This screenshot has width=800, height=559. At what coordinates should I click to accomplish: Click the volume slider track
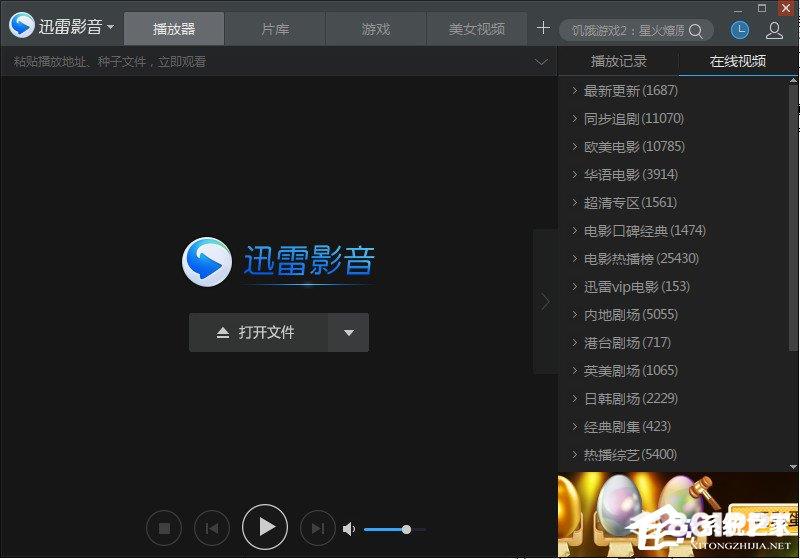coord(394,529)
